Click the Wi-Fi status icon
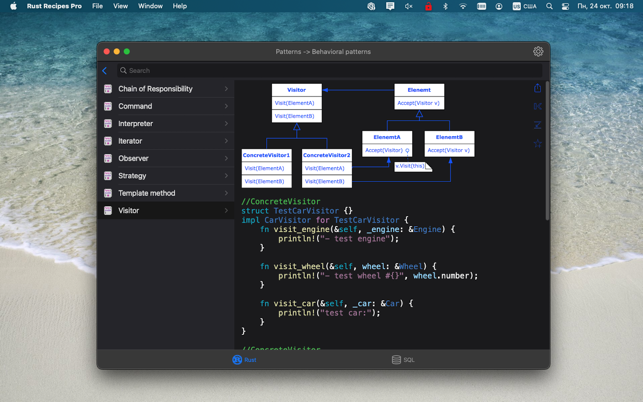This screenshot has height=402, width=643. tap(463, 6)
